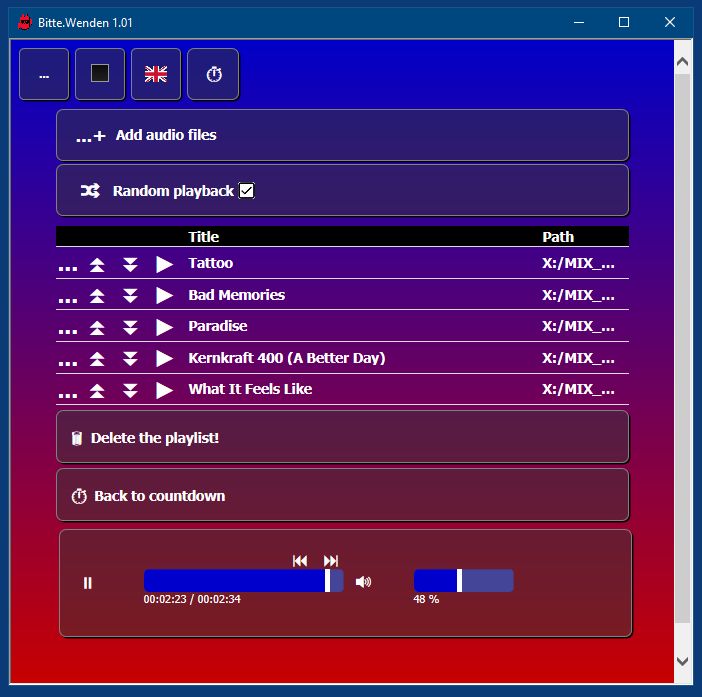702x697 pixels.
Task: Toggle the Random playback checkbox
Action: [x=246, y=191]
